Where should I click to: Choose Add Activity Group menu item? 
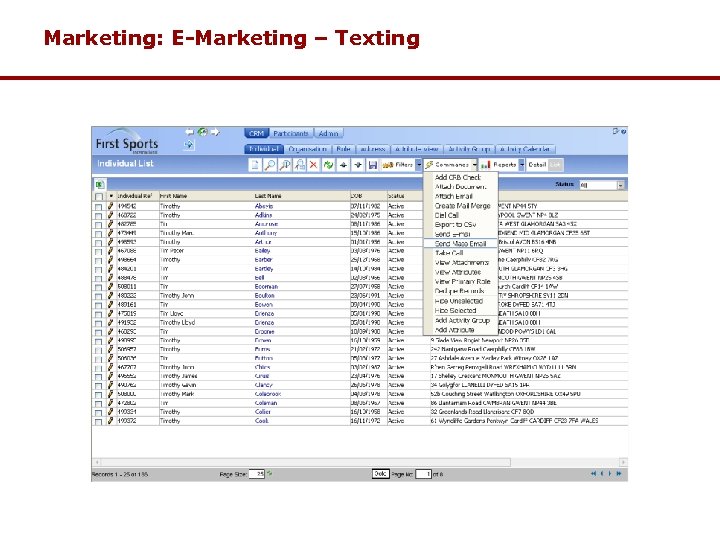pos(462,321)
